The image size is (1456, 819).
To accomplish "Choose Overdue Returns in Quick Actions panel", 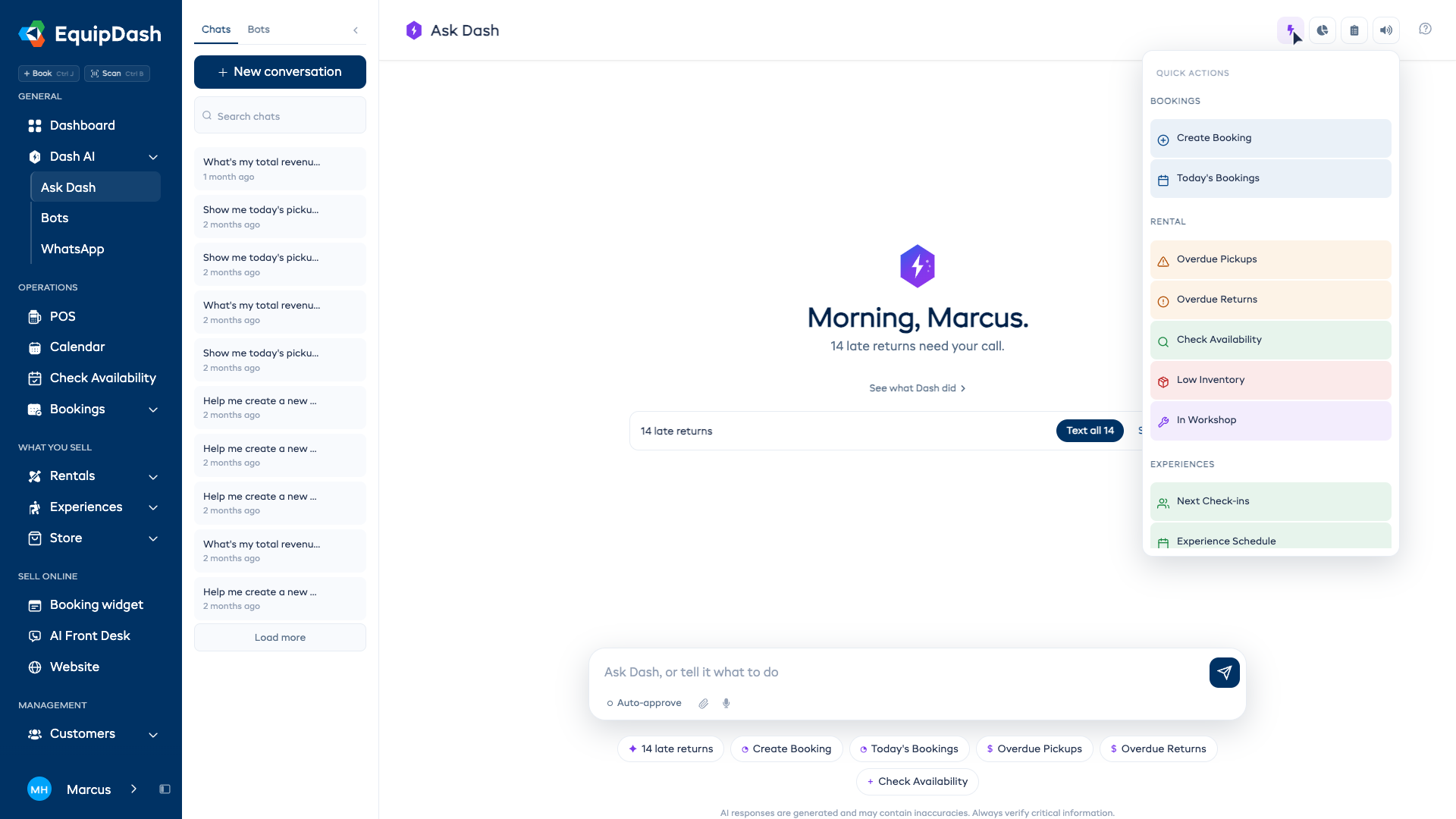I will coord(1270,300).
